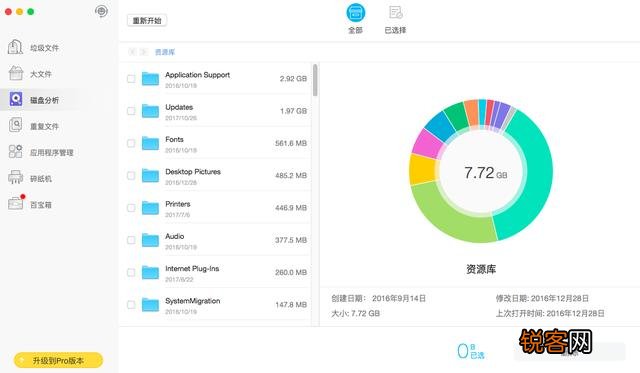This screenshot has height=373, width=640.
Task: Open the 垃圾文件 junk files icon
Action: click(x=16, y=47)
